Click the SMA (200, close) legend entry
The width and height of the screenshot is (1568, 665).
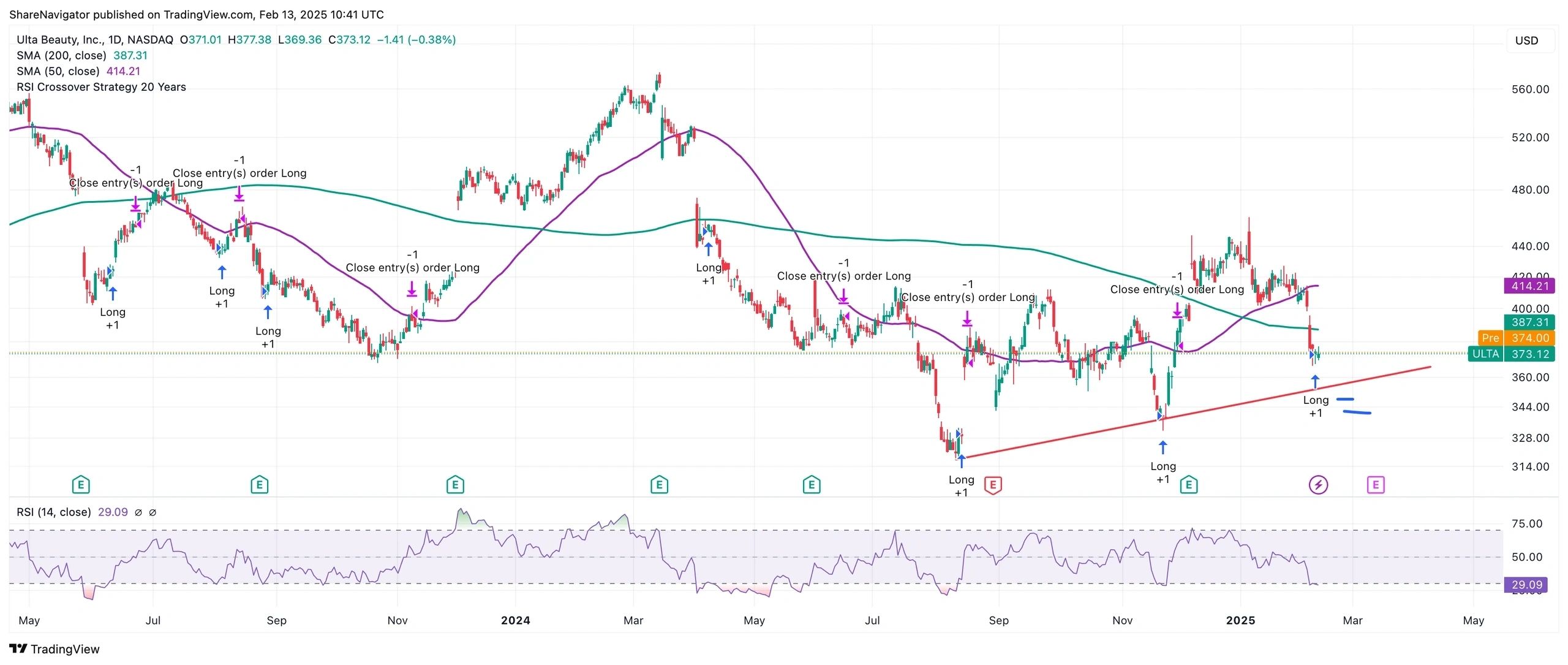pyautogui.click(x=61, y=56)
